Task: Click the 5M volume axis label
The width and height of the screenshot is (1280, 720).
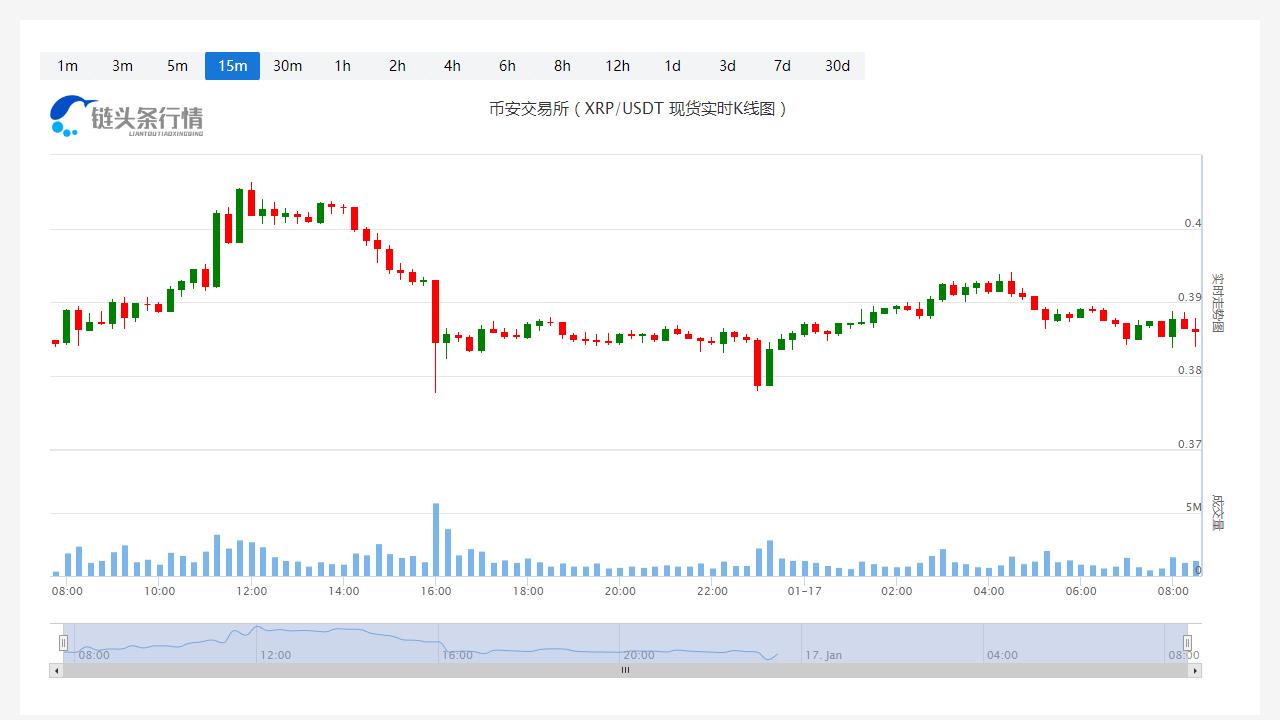Action: tap(1193, 507)
